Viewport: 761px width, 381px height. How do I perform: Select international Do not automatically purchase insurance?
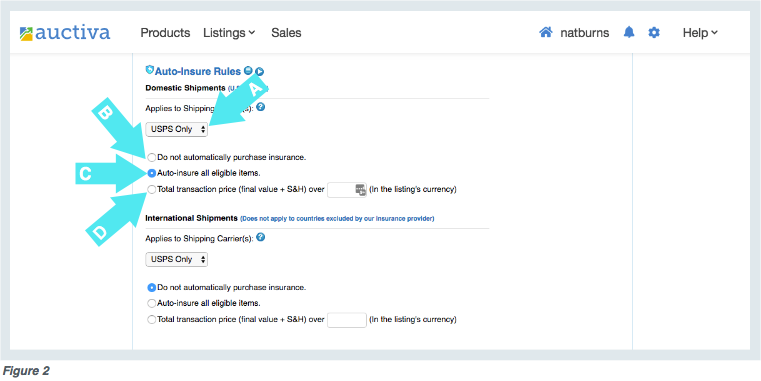152,287
